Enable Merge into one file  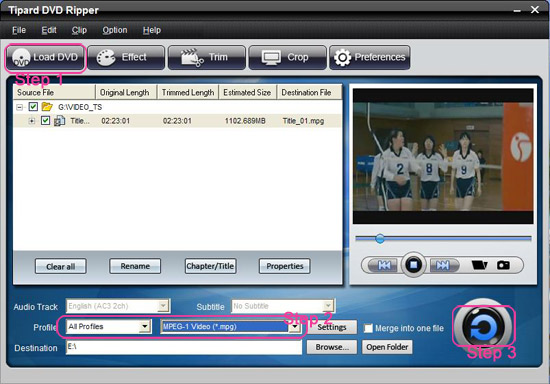click(368, 328)
